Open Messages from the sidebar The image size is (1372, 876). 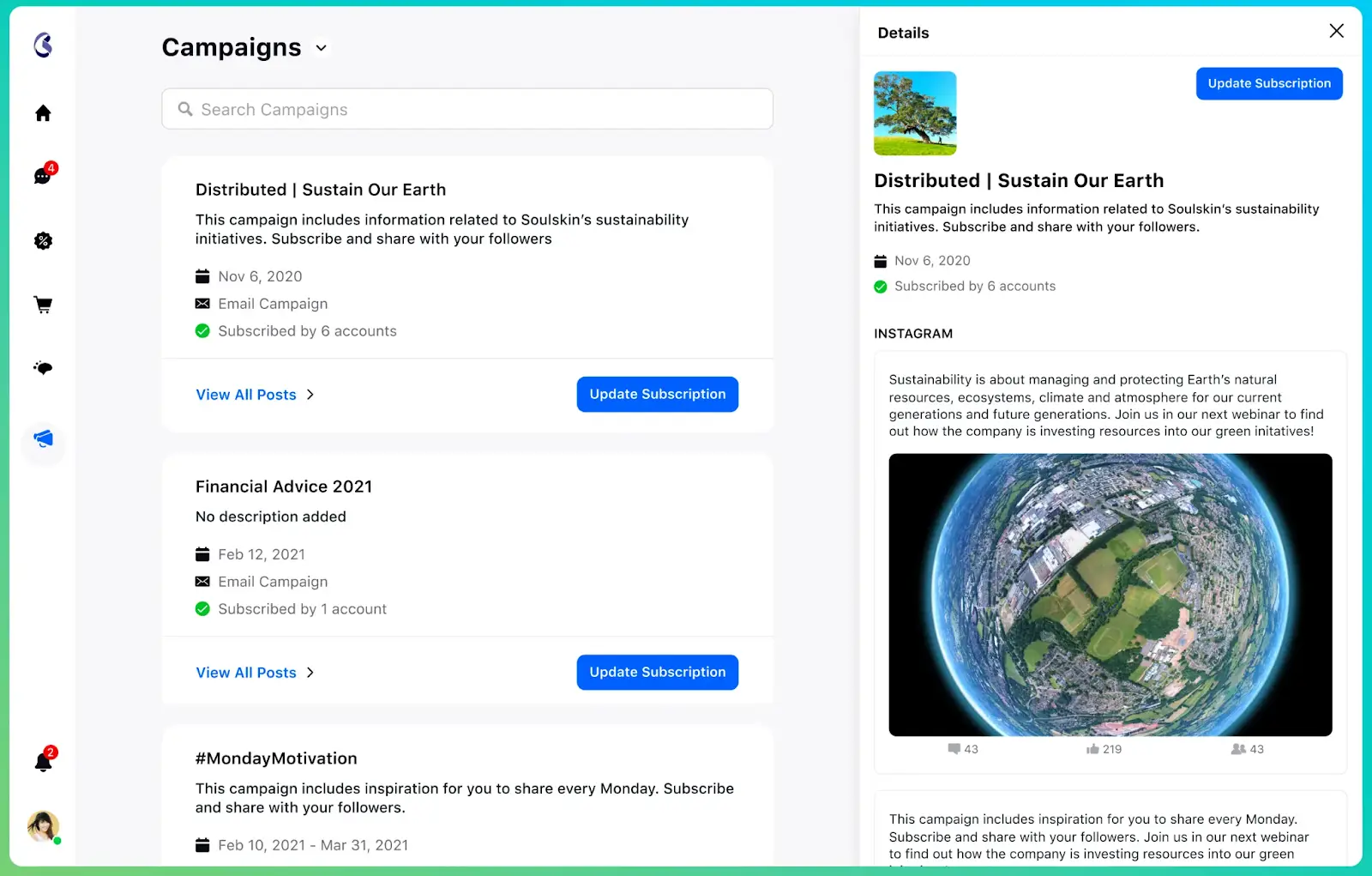(x=42, y=176)
